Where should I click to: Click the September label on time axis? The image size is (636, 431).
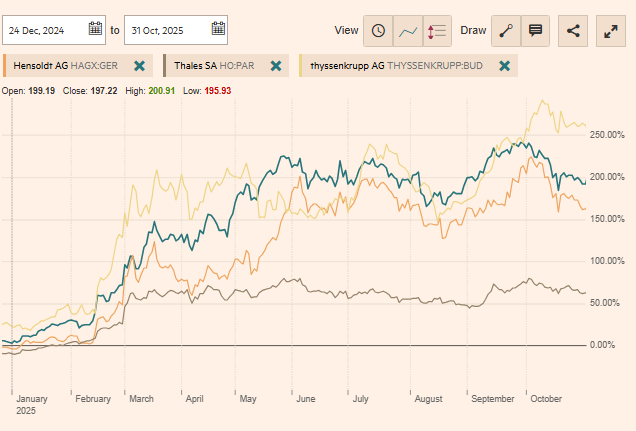(x=492, y=398)
